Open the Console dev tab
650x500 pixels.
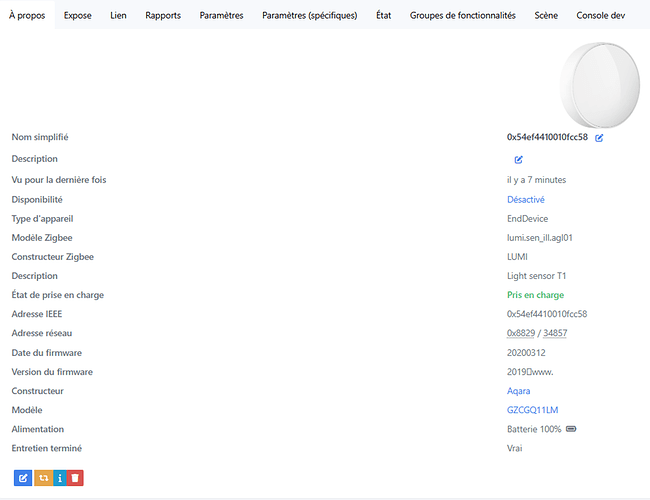point(600,15)
